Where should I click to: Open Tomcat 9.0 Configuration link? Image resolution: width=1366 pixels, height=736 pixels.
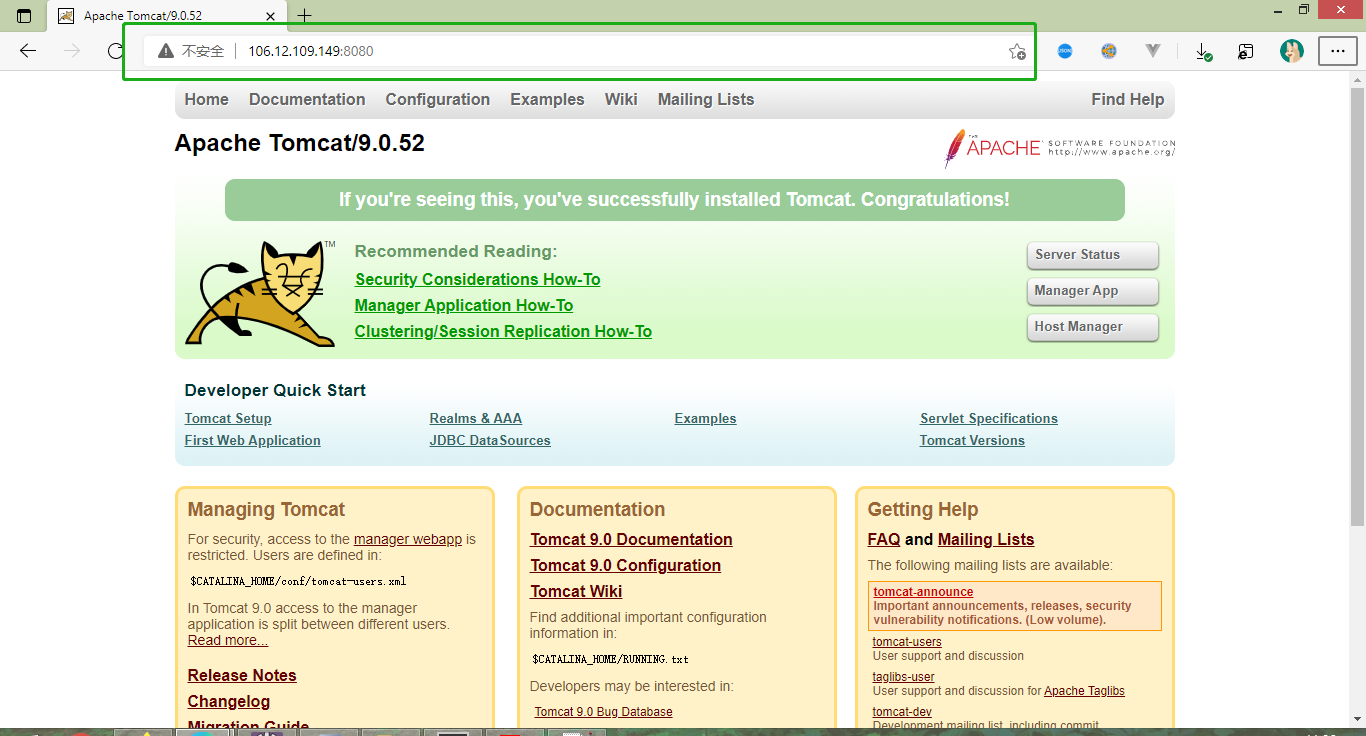click(626, 566)
